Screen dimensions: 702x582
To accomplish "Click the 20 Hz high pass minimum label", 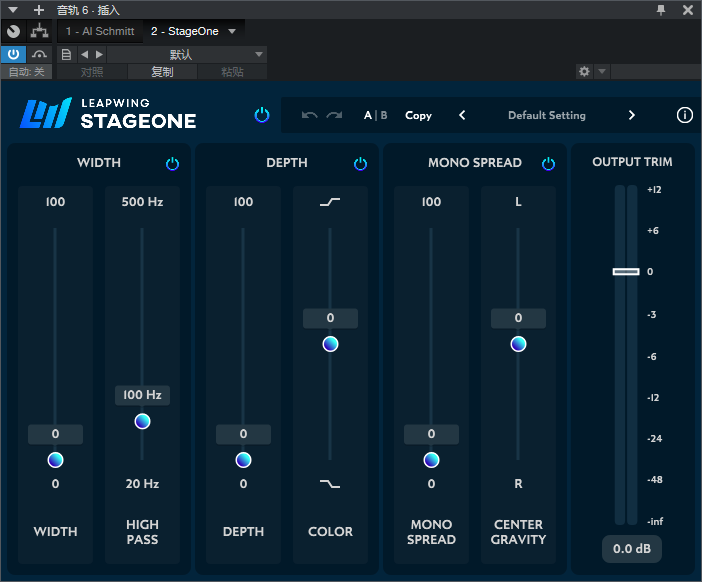I will pos(142,484).
